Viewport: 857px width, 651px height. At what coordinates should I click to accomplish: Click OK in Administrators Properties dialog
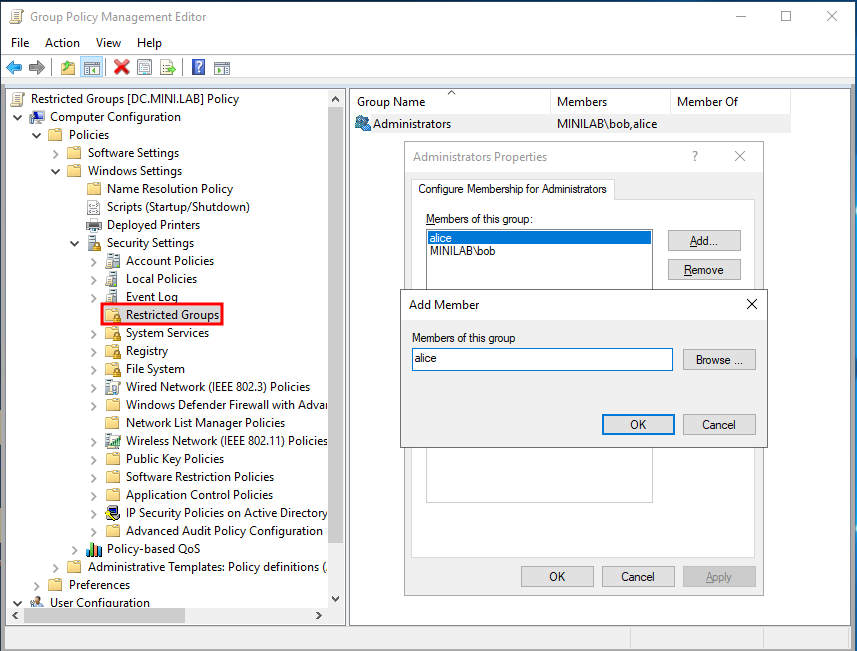pos(557,577)
